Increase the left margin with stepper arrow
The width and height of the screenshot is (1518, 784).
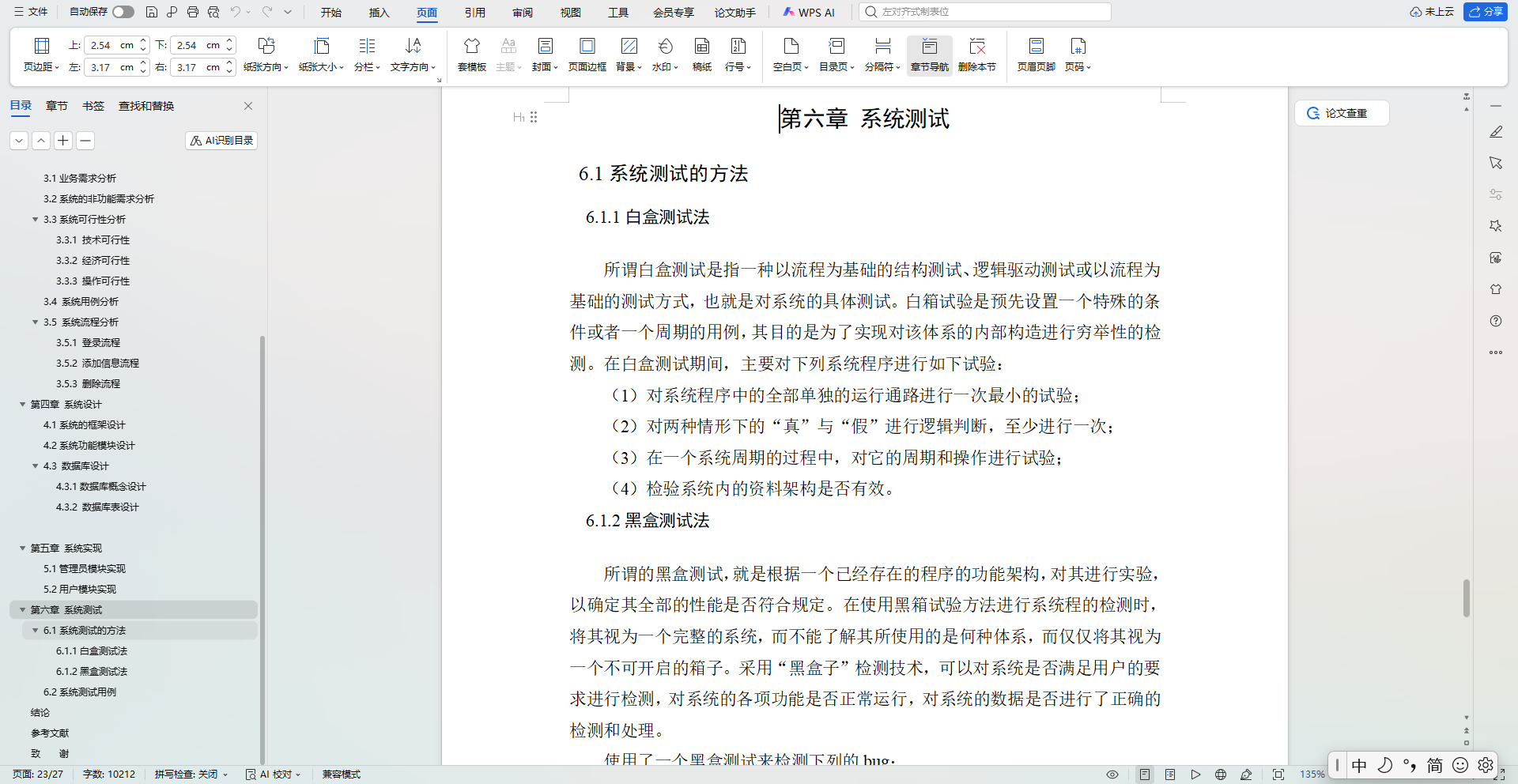(143, 62)
